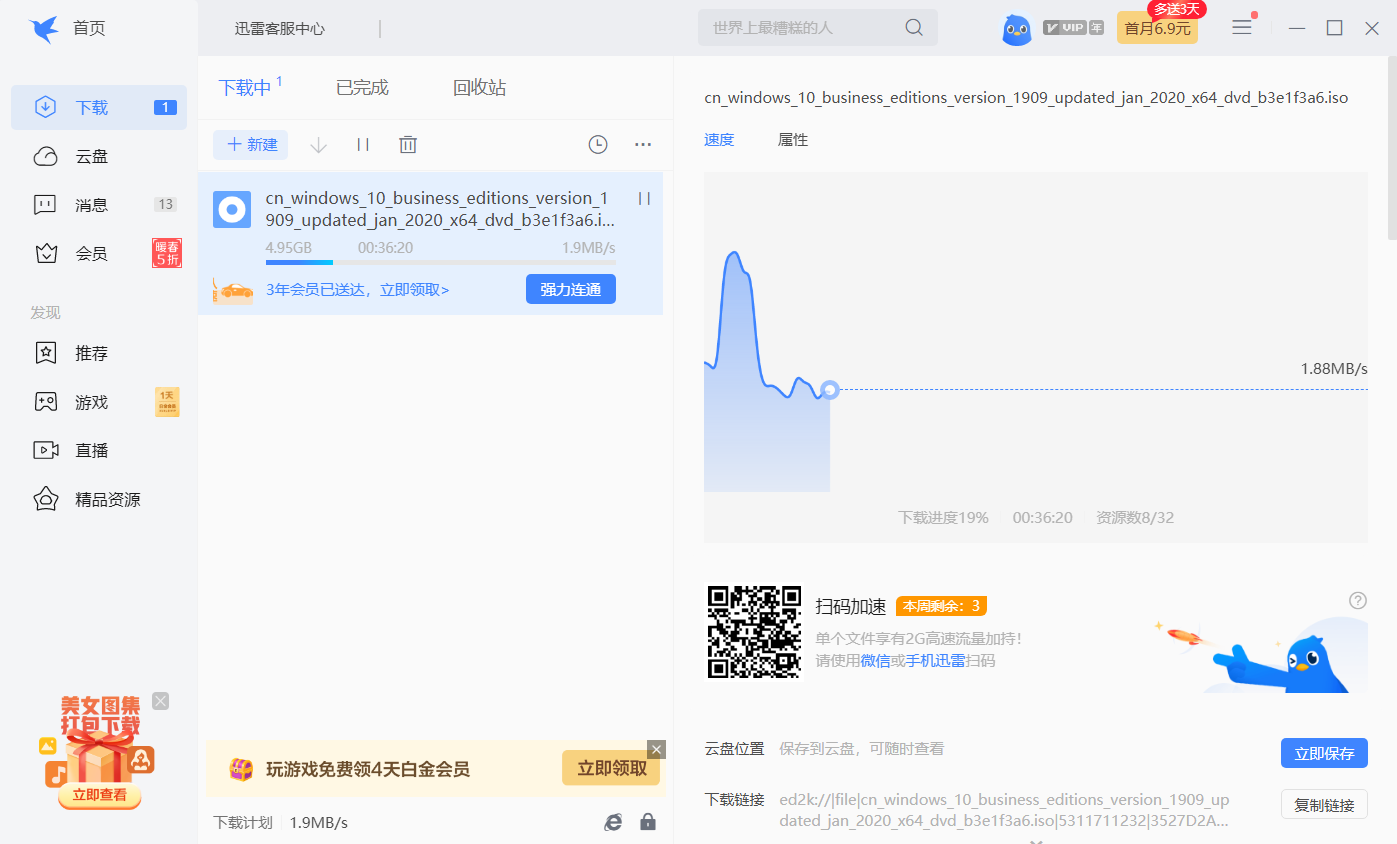Close the 美女图集 promo popup
This screenshot has width=1397, height=844.
point(160,701)
